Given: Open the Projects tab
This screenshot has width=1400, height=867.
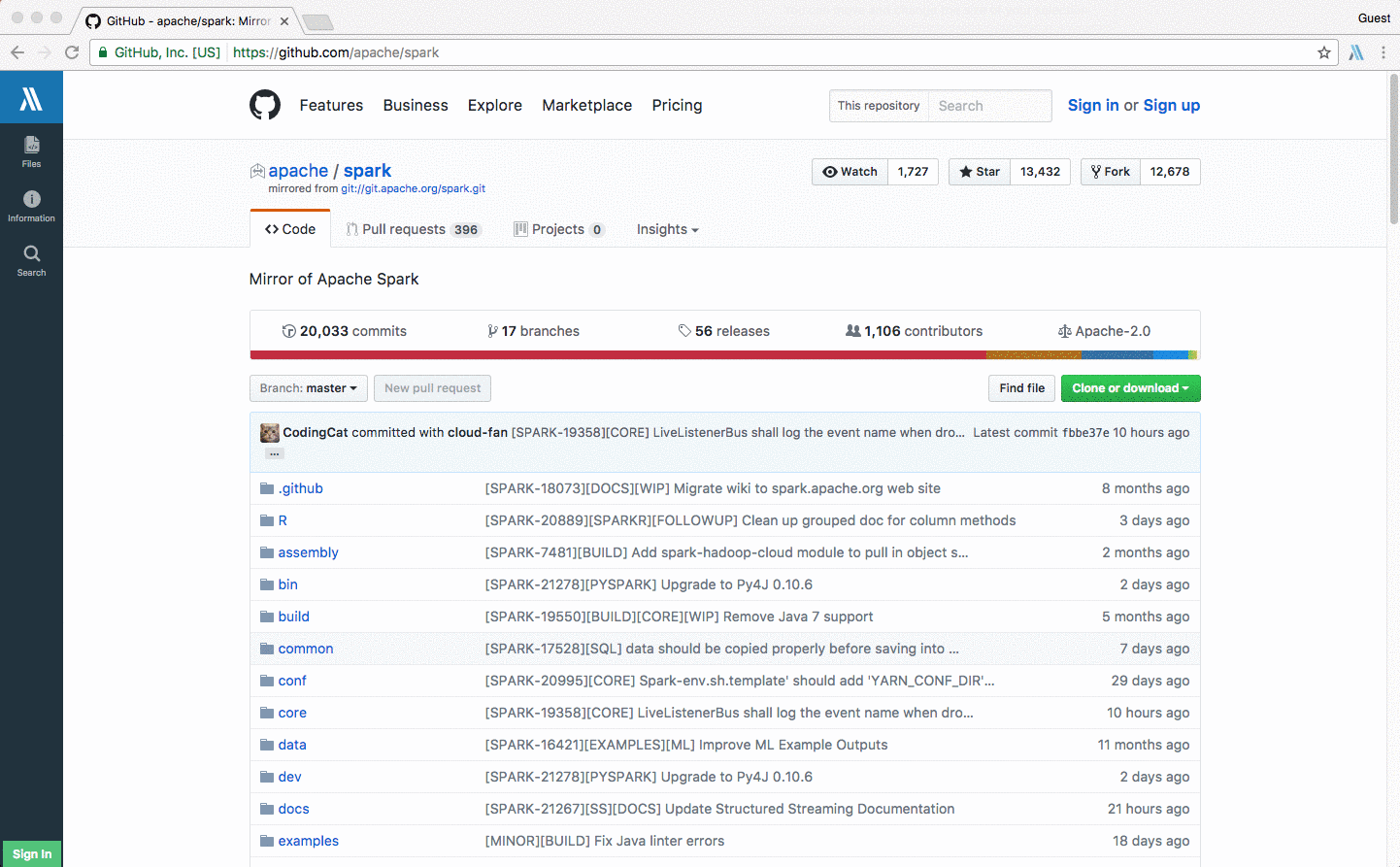Looking at the screenshot, I should pos(558,229).
